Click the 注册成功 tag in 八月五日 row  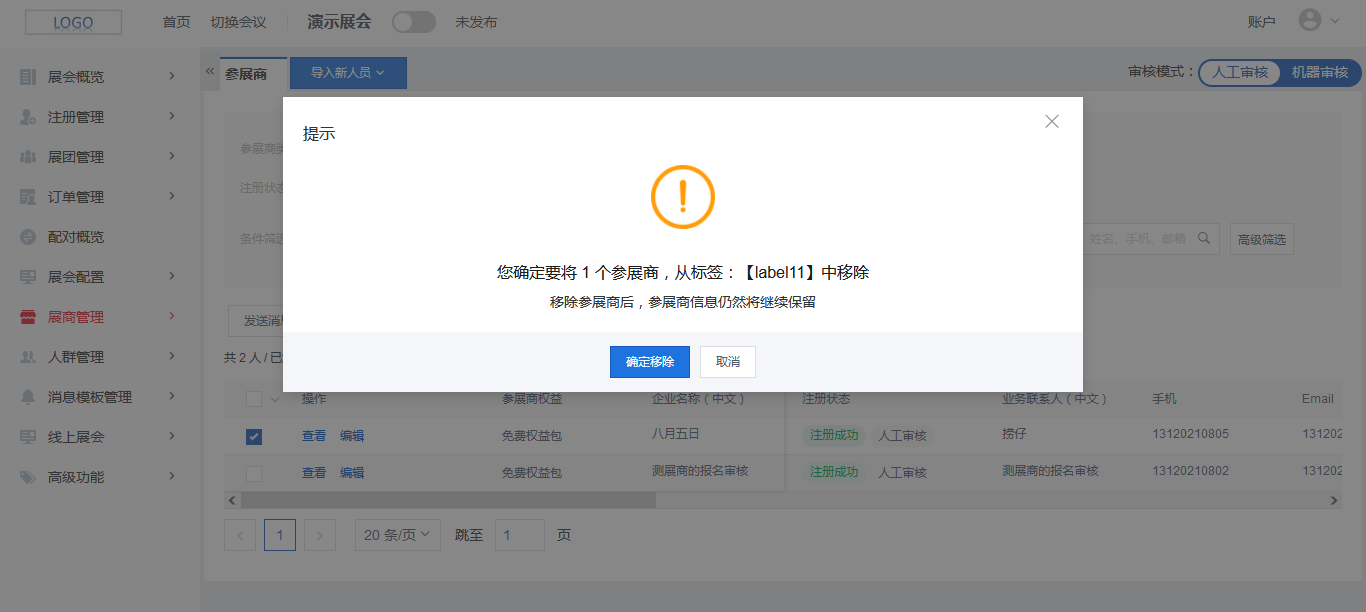point(834,435)
